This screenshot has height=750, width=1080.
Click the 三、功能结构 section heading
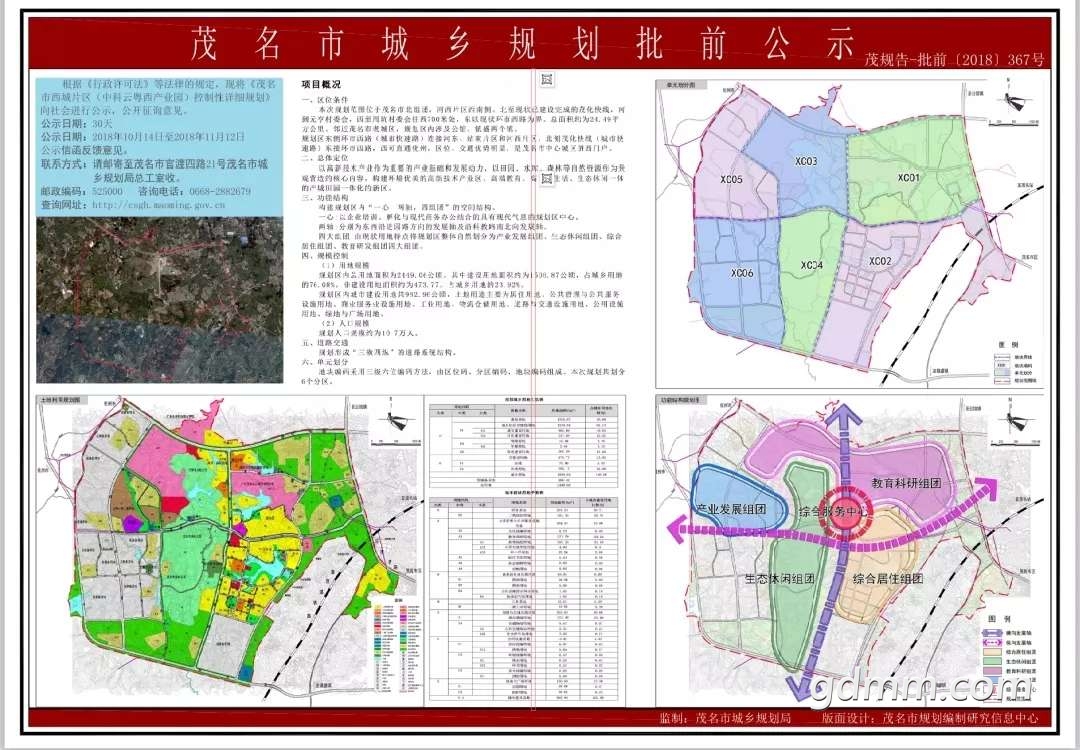[x=326, y=198]
